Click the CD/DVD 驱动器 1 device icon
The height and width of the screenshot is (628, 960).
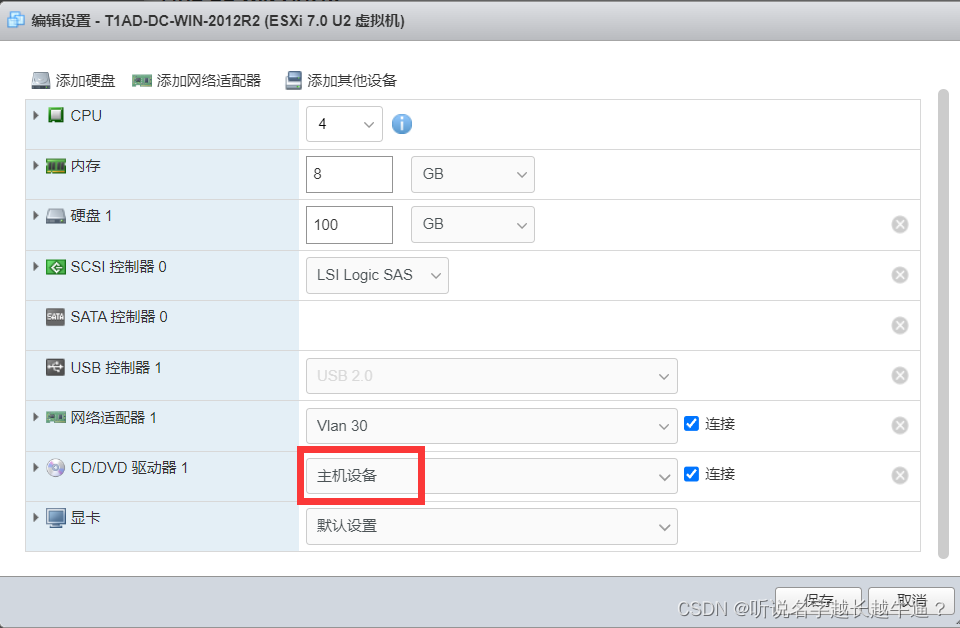(x=55, y=467)
